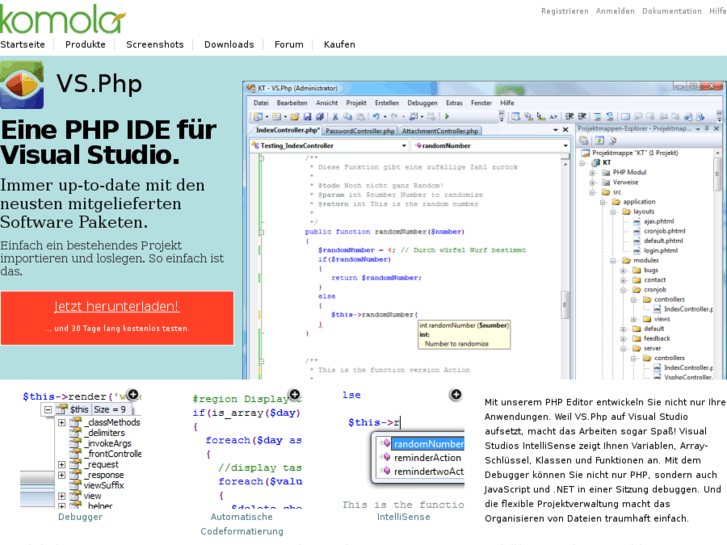The height and width of the screenshot is (545, 727).
Task: Click the ajax.phtml file icon
Action: click(637, 221)
